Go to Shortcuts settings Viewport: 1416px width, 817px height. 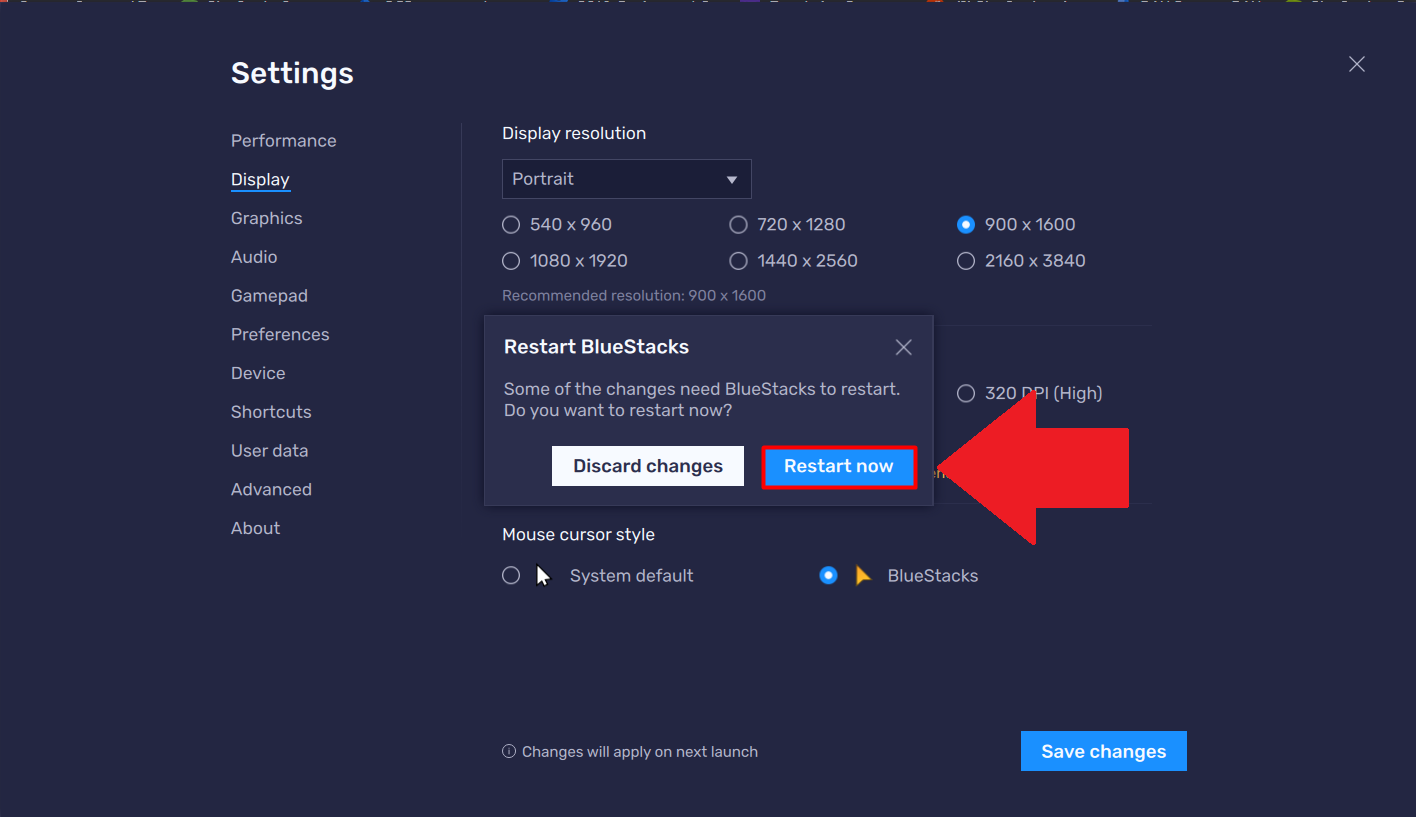(x=271, y=412)
